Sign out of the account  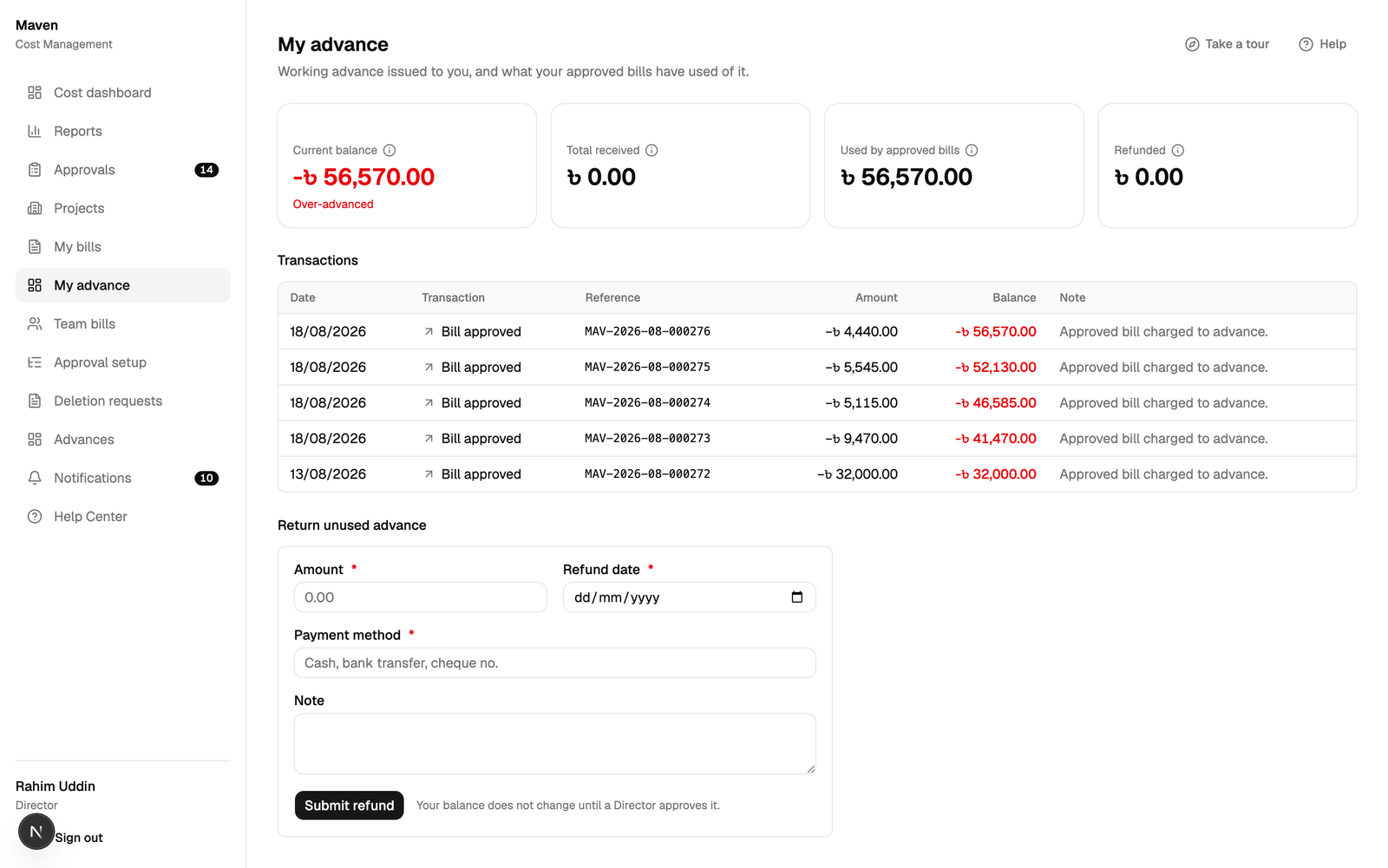tap(79, 838)
